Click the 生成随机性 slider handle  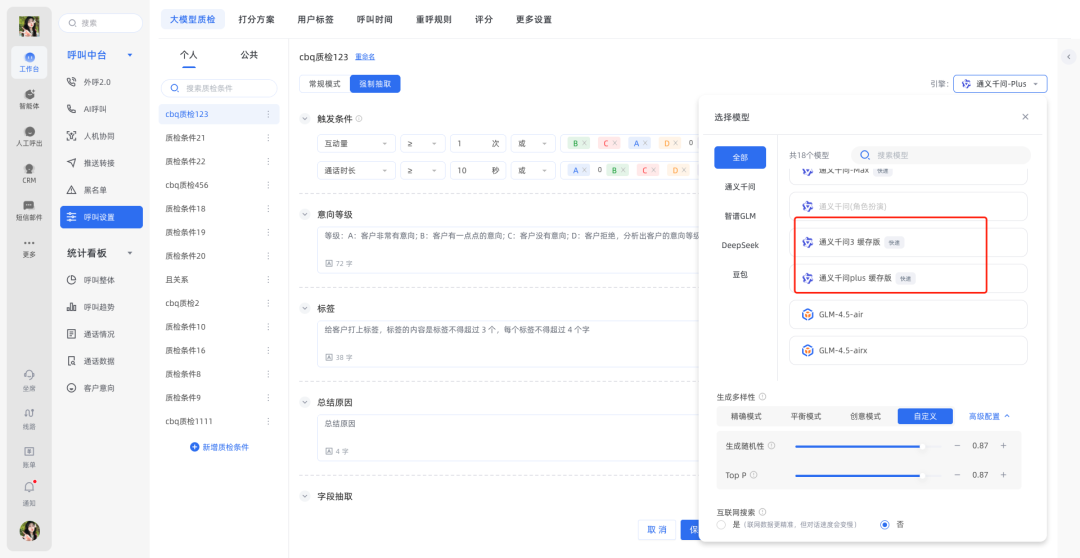tap(922, 446)
